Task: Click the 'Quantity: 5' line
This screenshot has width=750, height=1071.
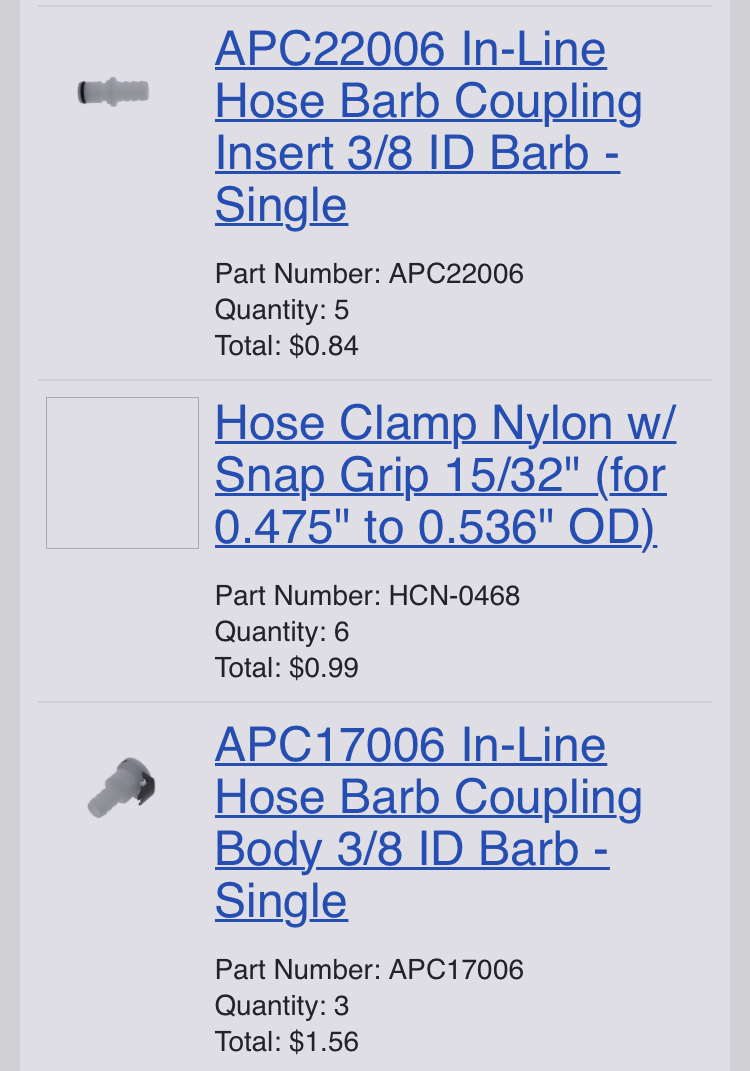Action: pos(281,310)
